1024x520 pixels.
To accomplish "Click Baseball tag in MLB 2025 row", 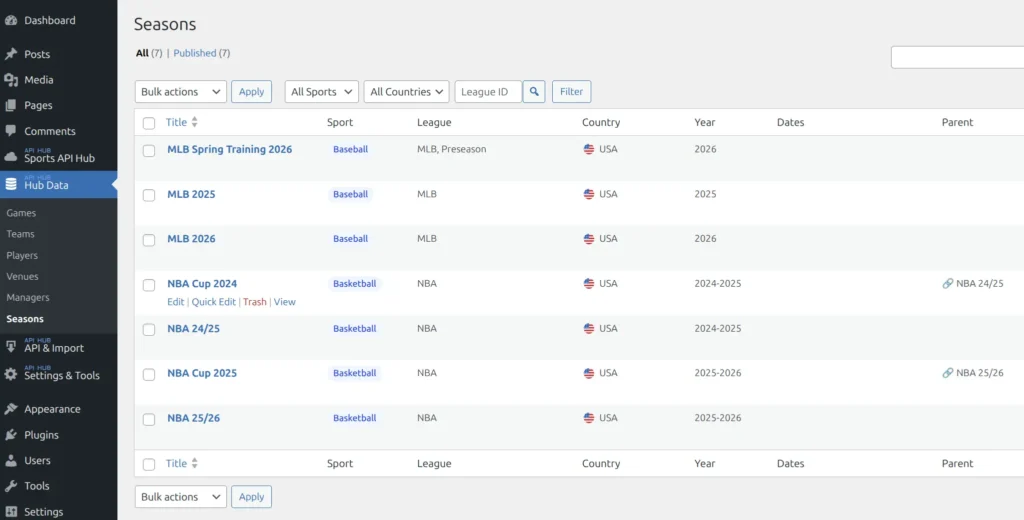I will coord(351,194).
